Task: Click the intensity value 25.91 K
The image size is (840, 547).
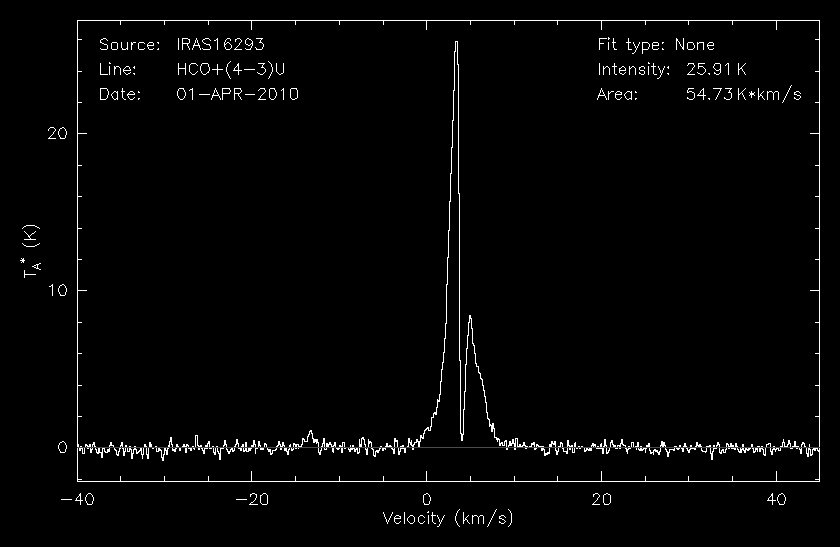Action: tap(716, 69)
